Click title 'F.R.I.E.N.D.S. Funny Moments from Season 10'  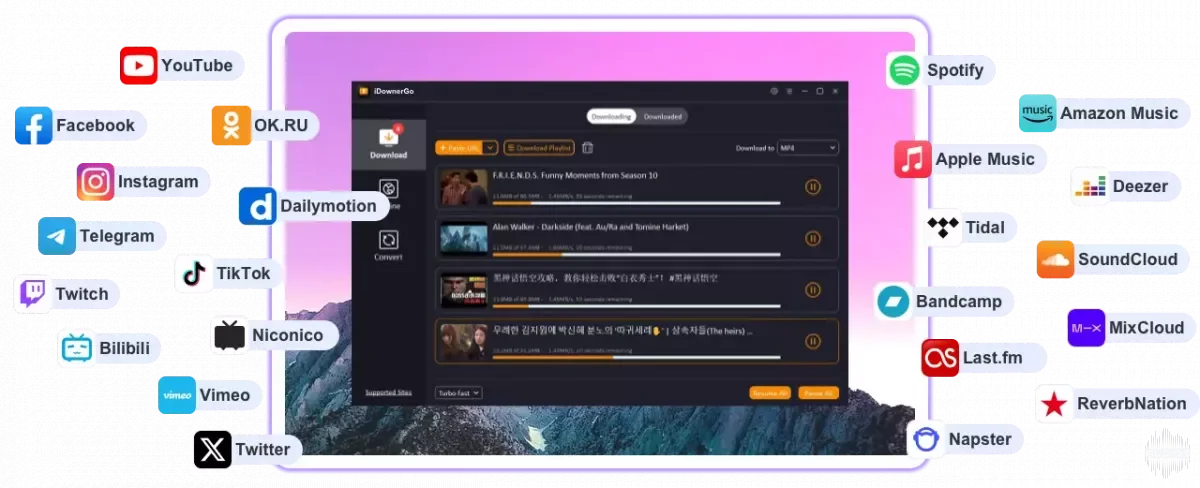(575, 175)
